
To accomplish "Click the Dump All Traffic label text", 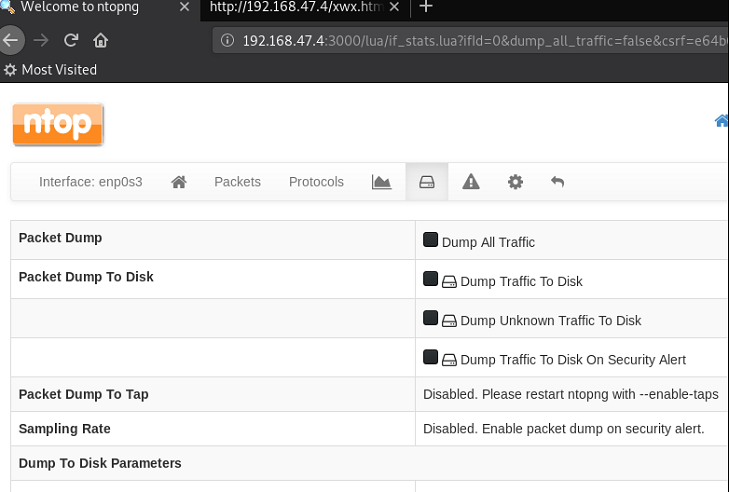I will [x=488, y=242].
